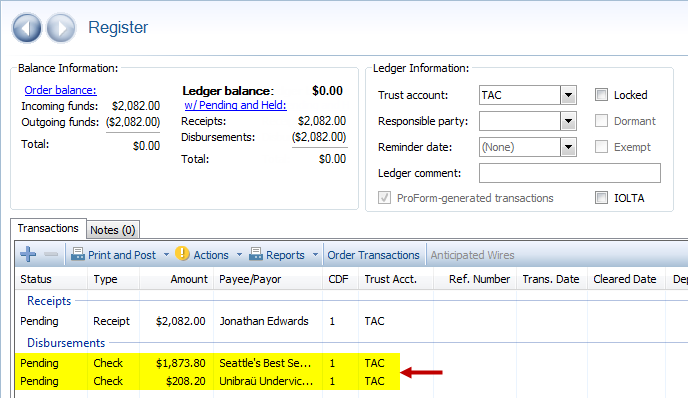The image size is (688, 398).
Task: Open the Responsible party dropdown arrow
Action: 568,121
